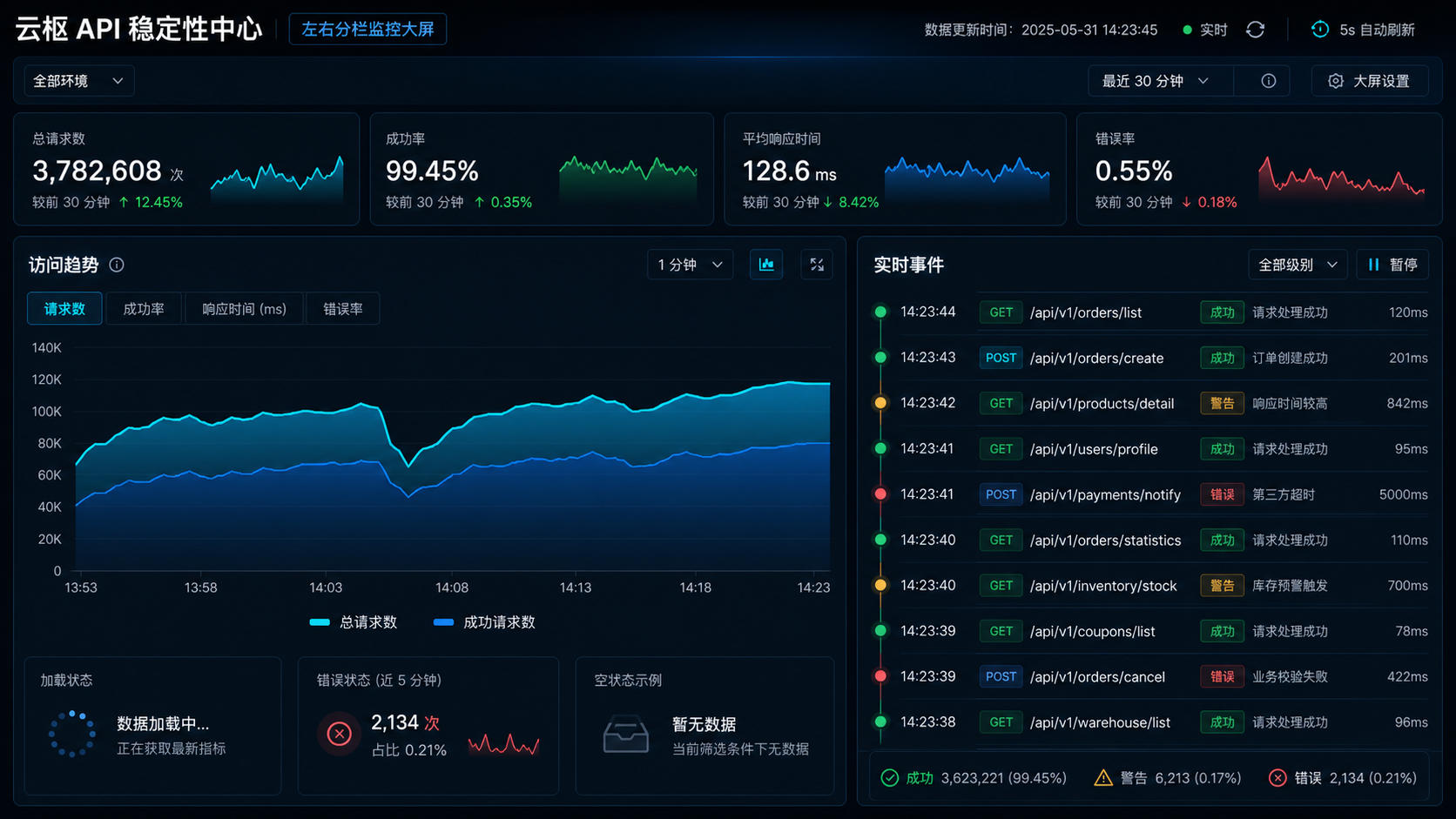The image size is (1456, 819).
Task: Click the 第三方超时 event message
Action: [x=1284, y=494]
